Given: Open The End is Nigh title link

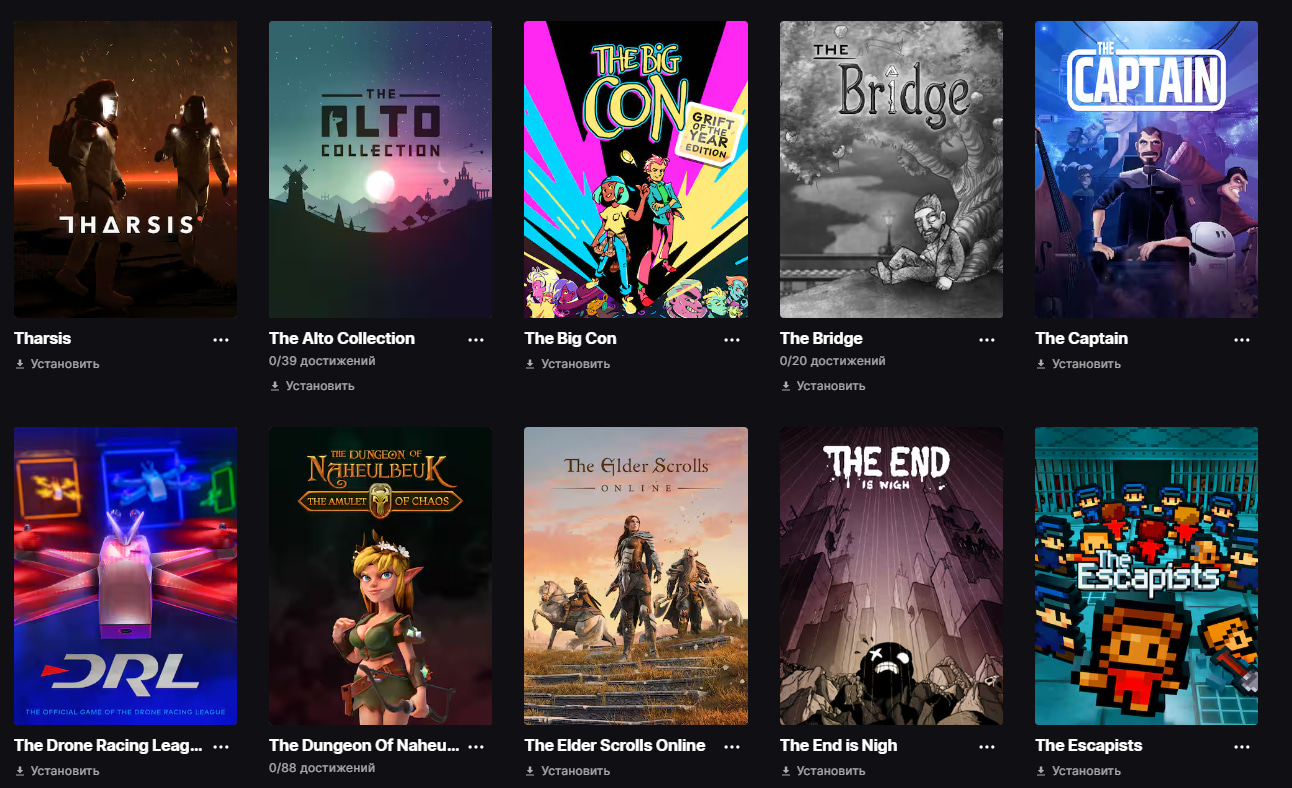Looking at the screenshot, I should coord(839,746).
